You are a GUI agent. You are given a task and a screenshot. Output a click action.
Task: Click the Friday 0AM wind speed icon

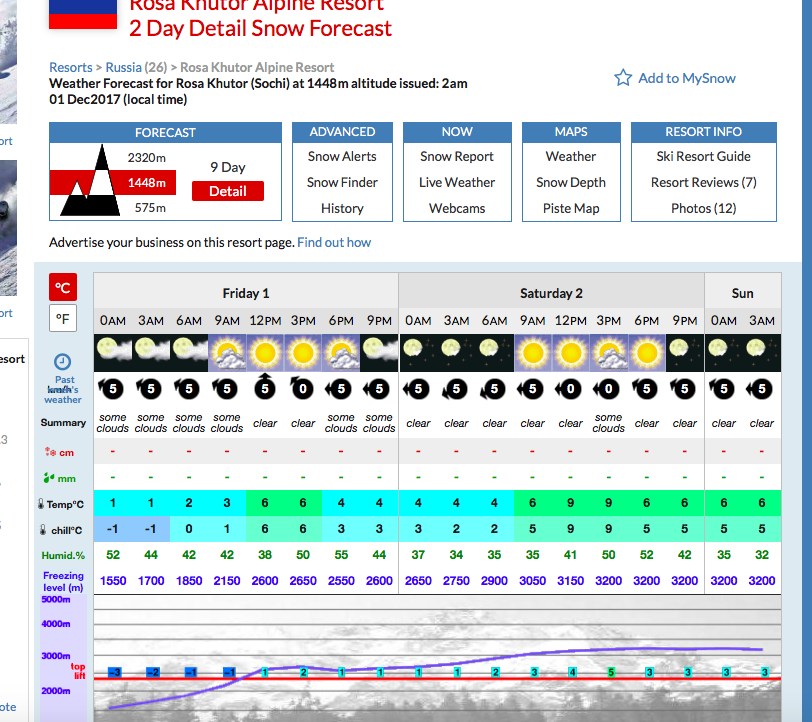click(112, 388)
